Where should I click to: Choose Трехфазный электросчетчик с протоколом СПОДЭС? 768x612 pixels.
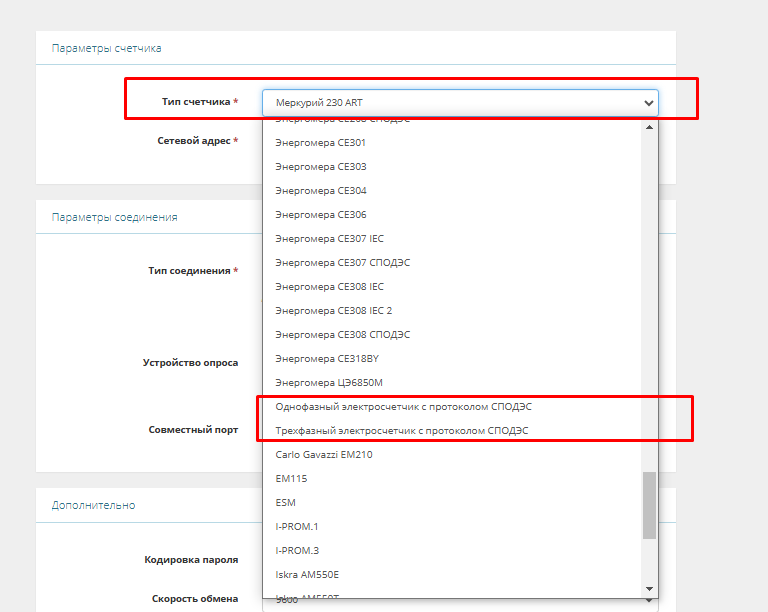pos(452,431)
